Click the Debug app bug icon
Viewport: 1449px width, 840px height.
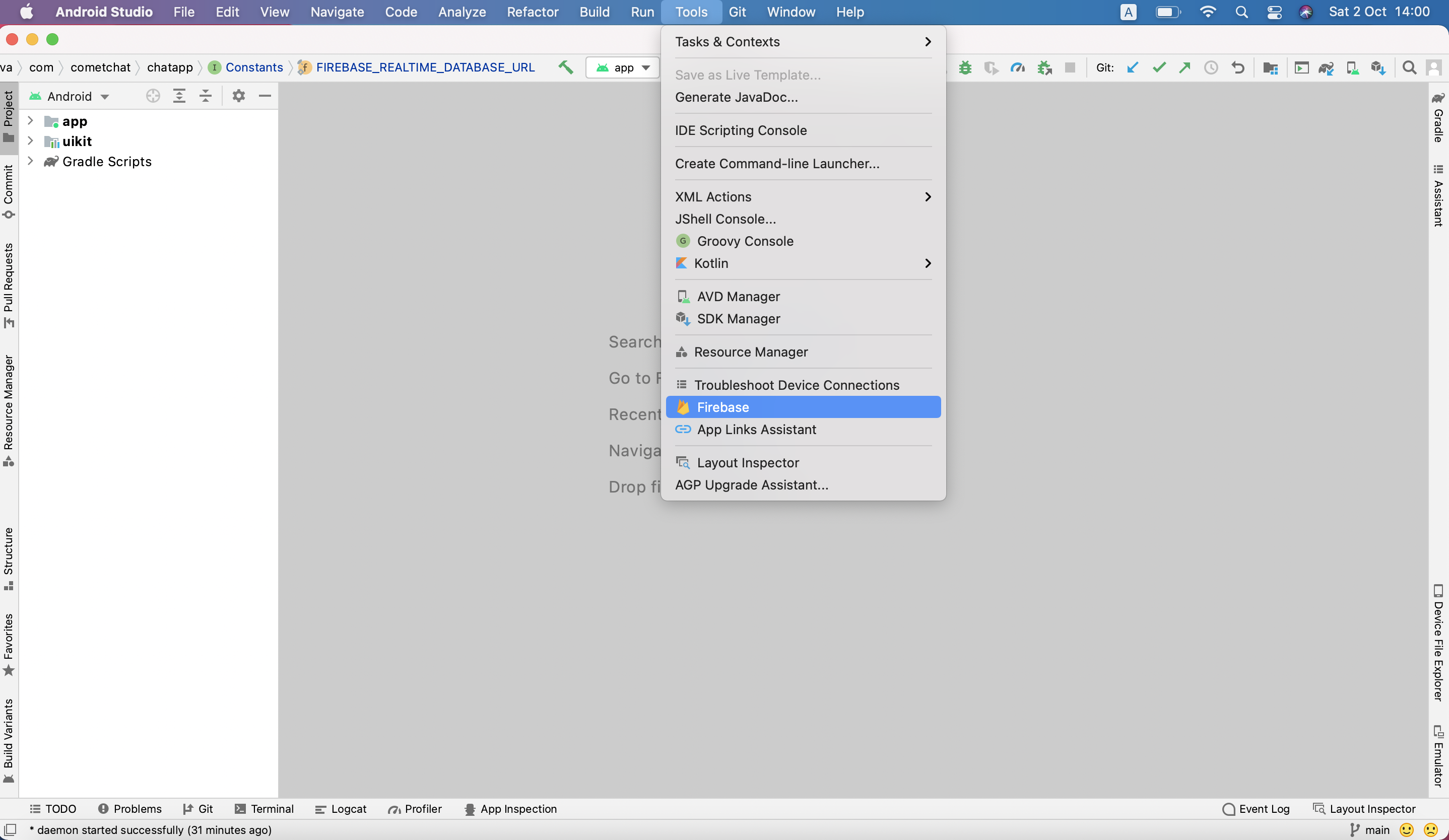(965, 68)
